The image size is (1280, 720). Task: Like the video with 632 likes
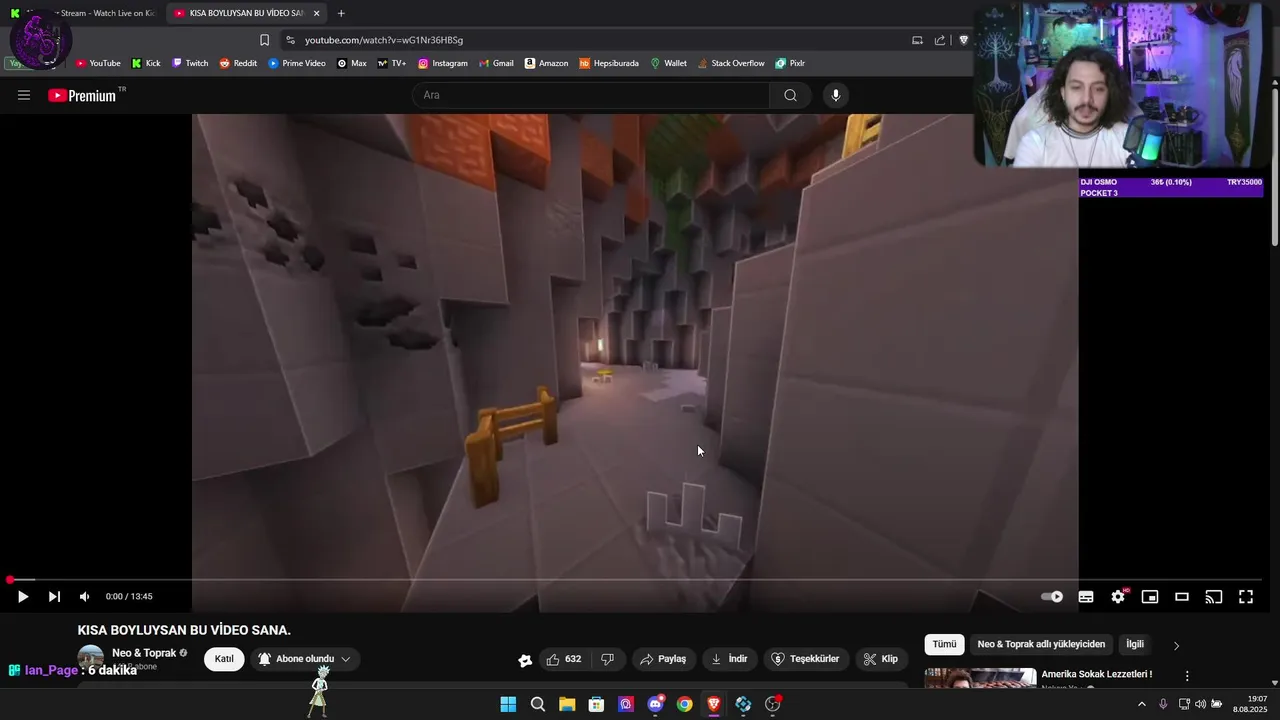(563, 659)
